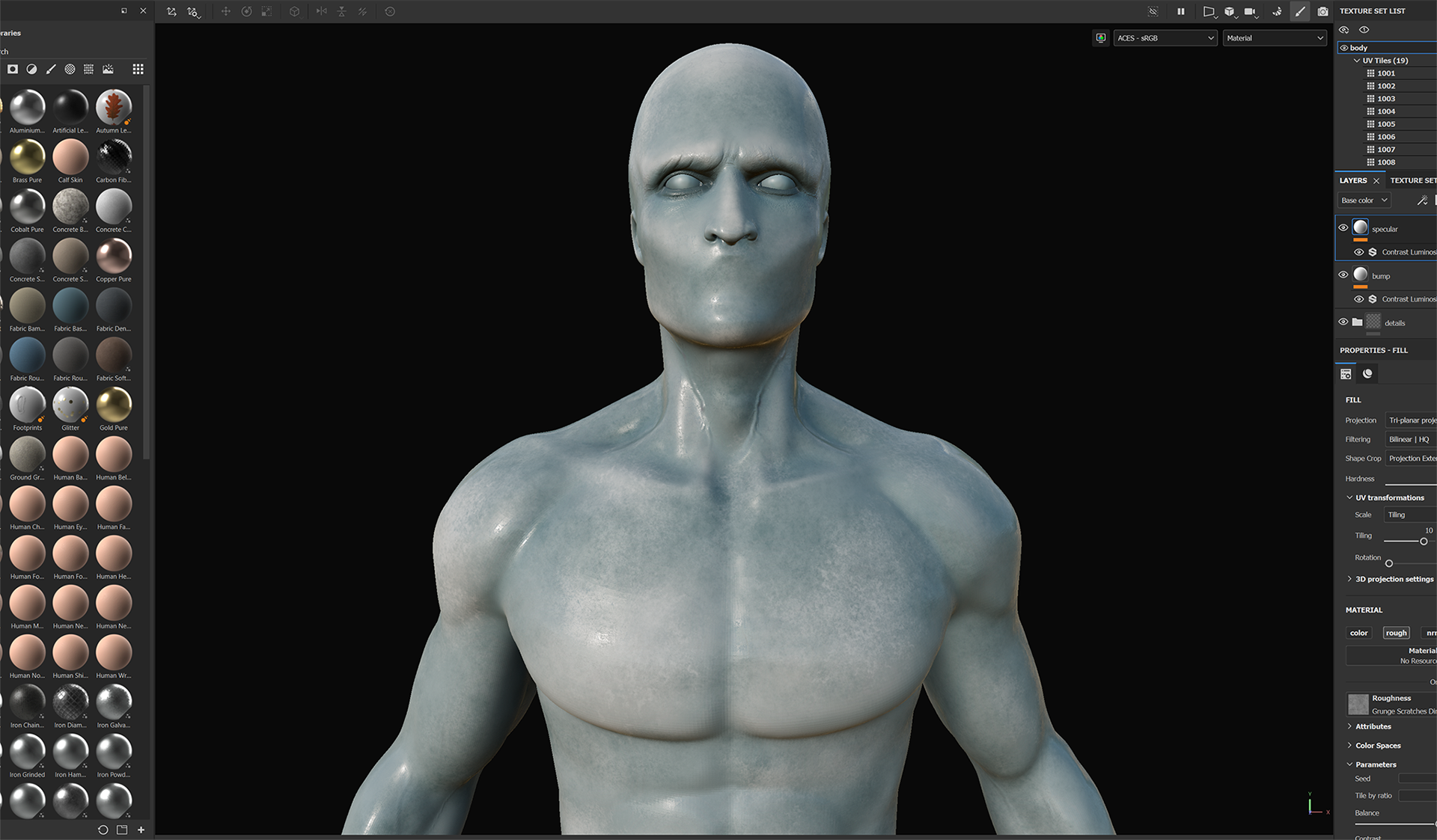Adjust the Tiling slider handle
The image size is (1437, 840).
[x=1424, y=541]
